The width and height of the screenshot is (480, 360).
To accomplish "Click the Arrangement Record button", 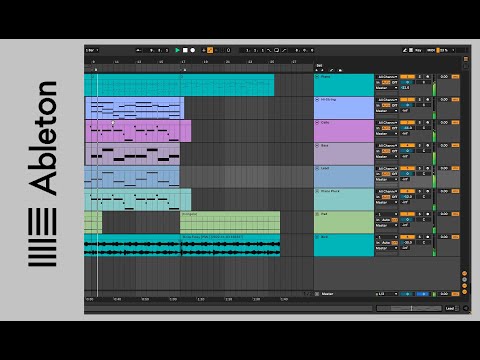I will (x=193, y=50).
